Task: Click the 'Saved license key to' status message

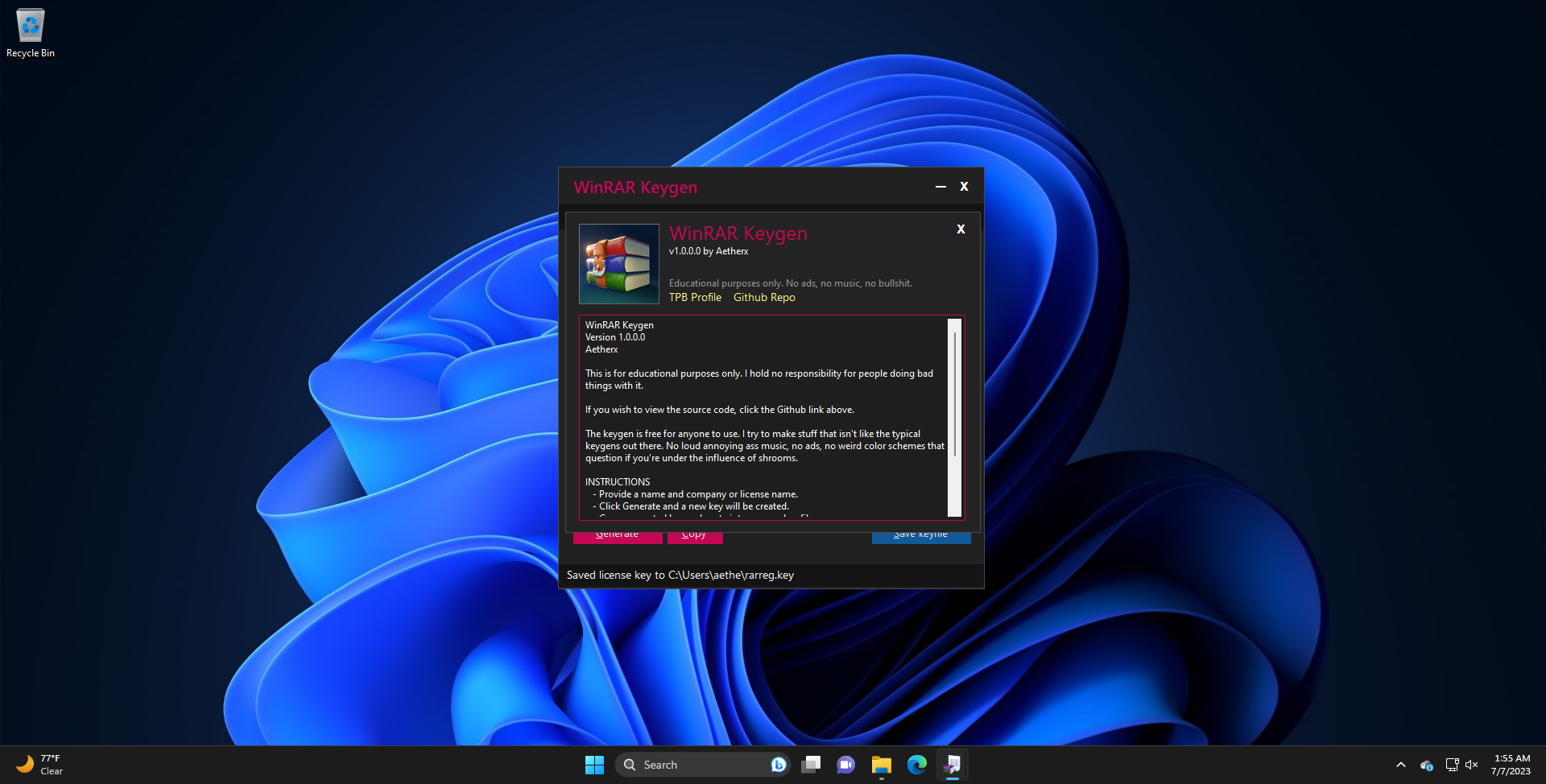Action: tap(680, 576)
